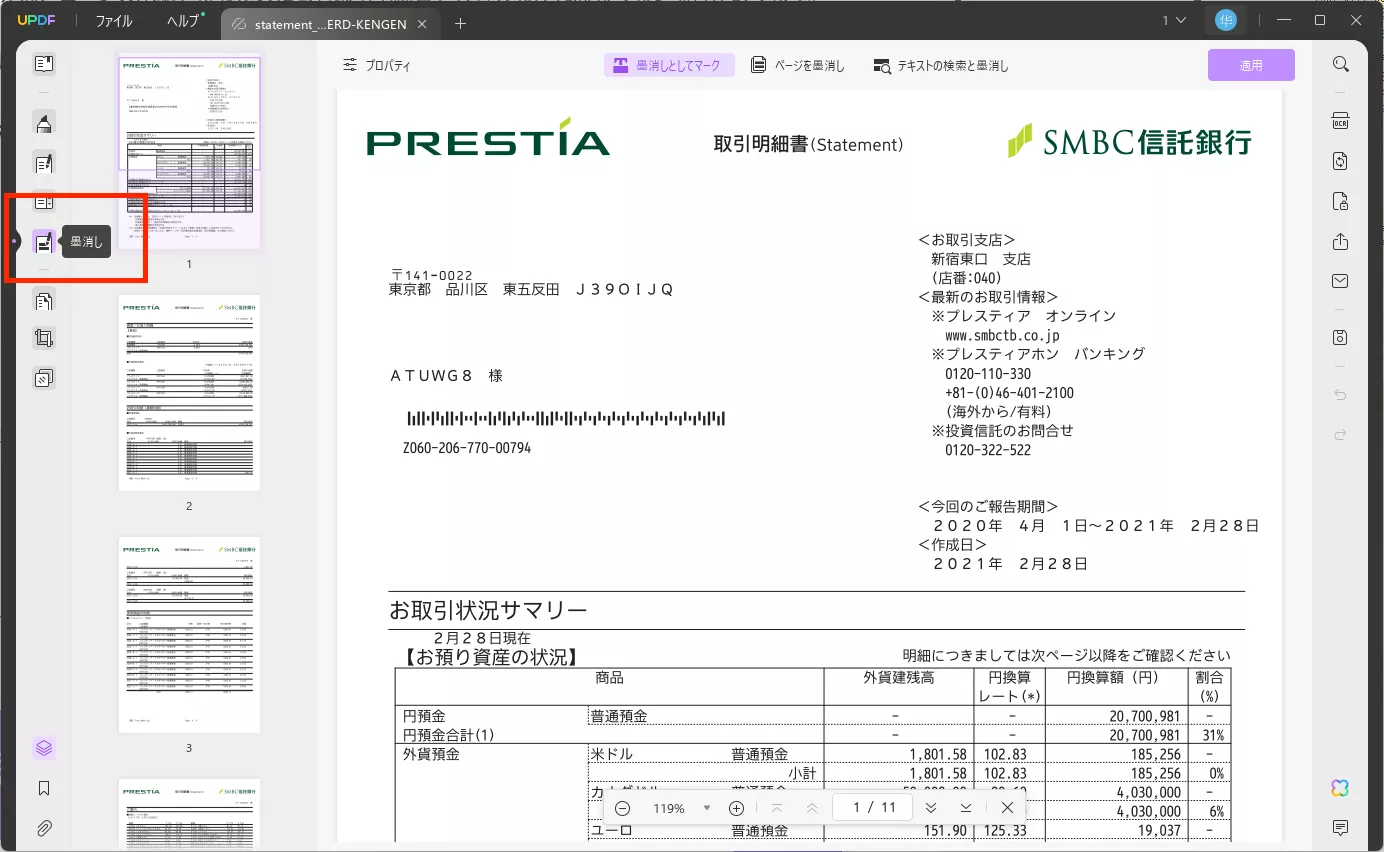Select page 1 thumbnail
The width and height of the screenshot is (1384, 852).
click(189, 151)
